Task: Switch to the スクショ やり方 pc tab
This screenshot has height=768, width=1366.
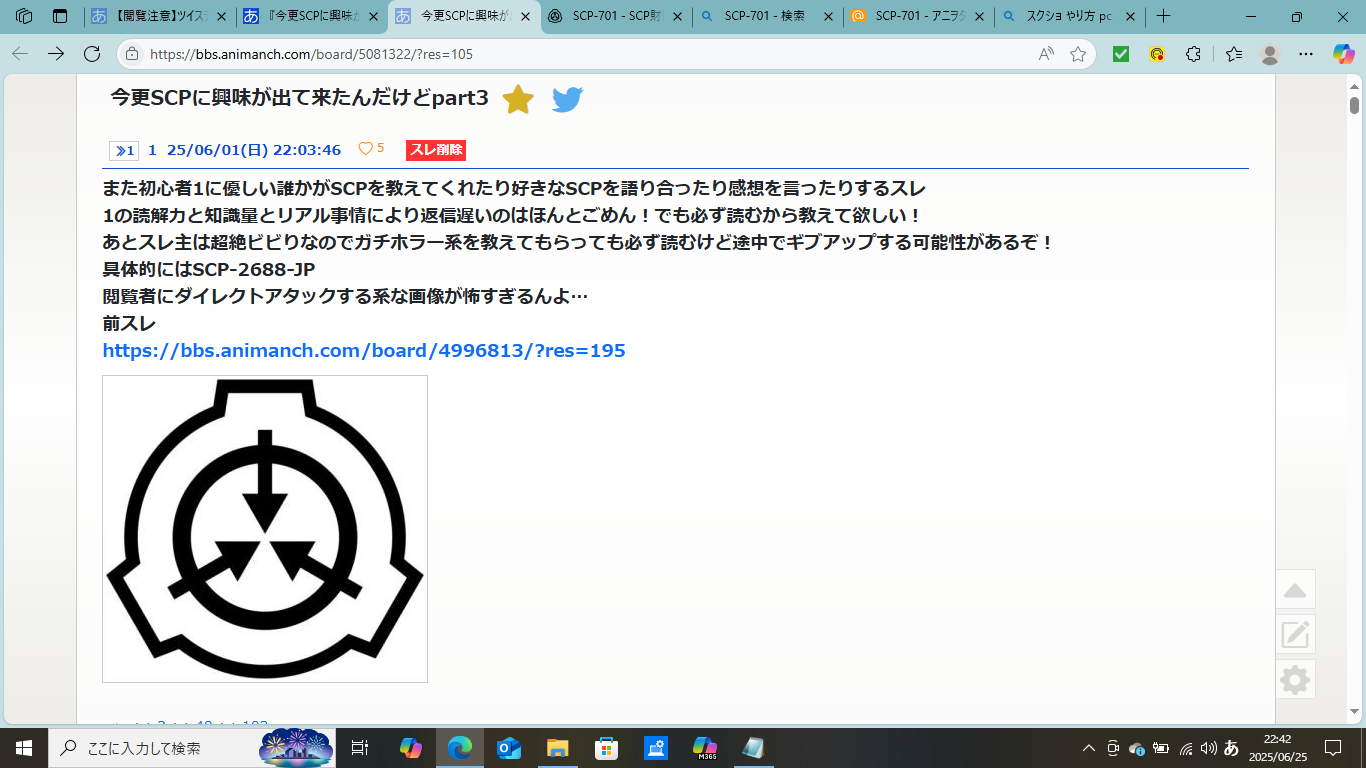Action: (1070, 16)
